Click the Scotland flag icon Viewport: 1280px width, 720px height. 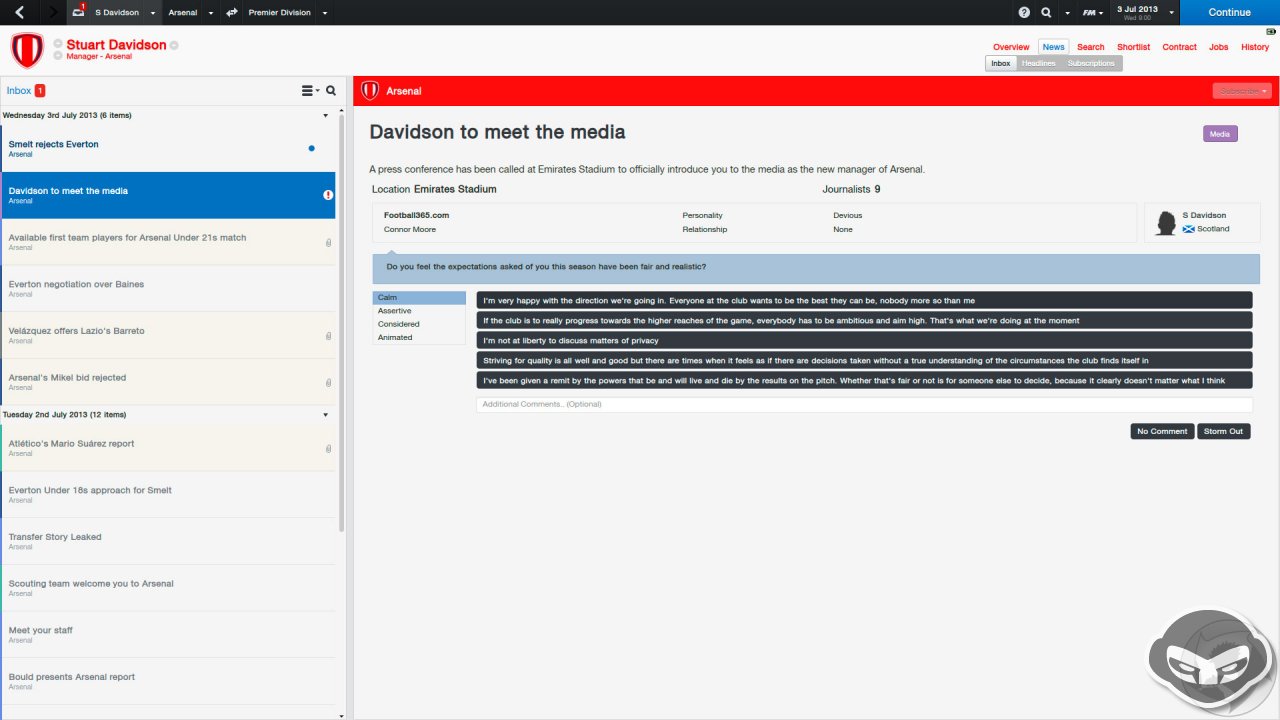(1189, 229)
